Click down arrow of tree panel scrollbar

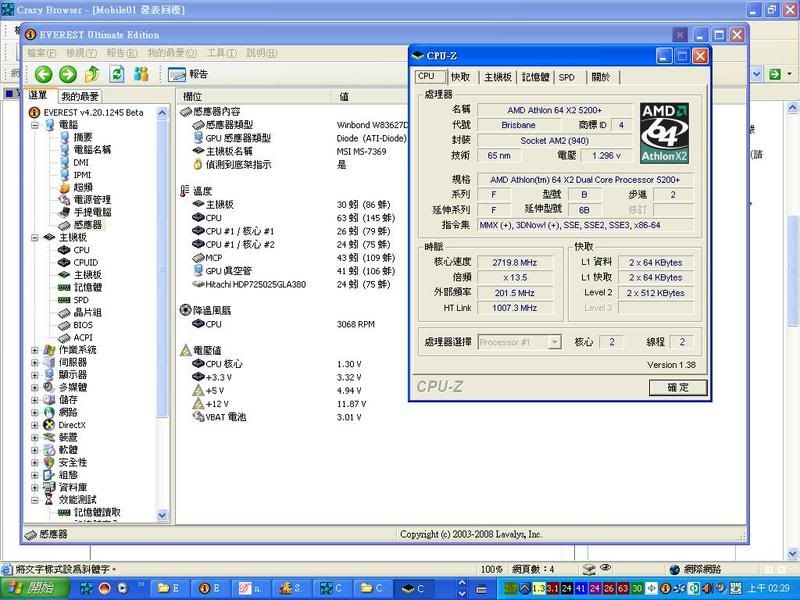click(164, 515)
